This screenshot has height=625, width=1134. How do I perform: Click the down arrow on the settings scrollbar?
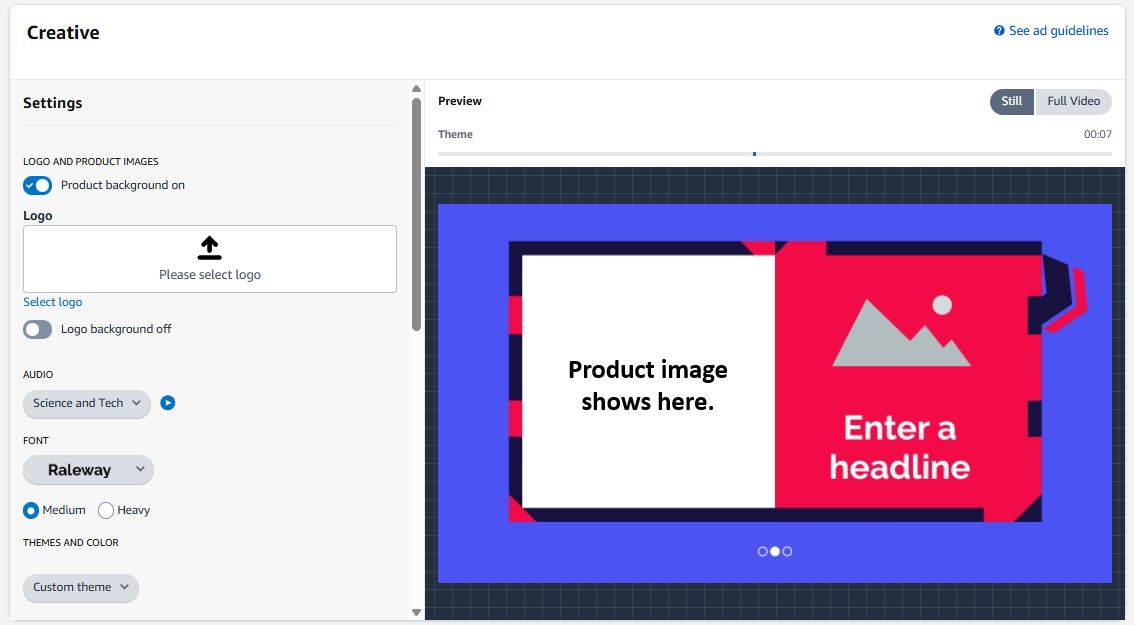[x=416, y=610]
